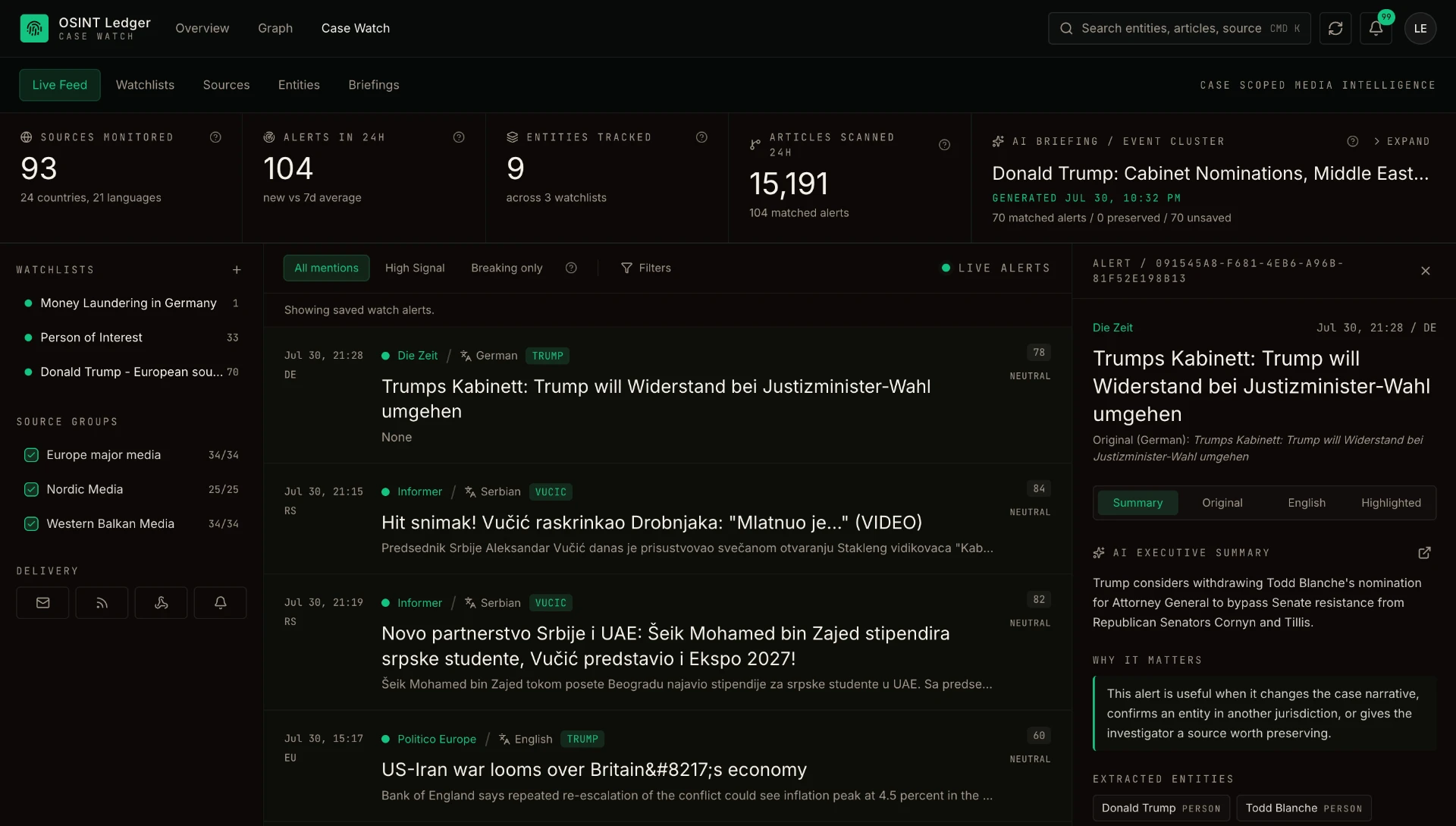
Task: Open the notifications bell with badge 99
Action: [x=1376, y=28]
